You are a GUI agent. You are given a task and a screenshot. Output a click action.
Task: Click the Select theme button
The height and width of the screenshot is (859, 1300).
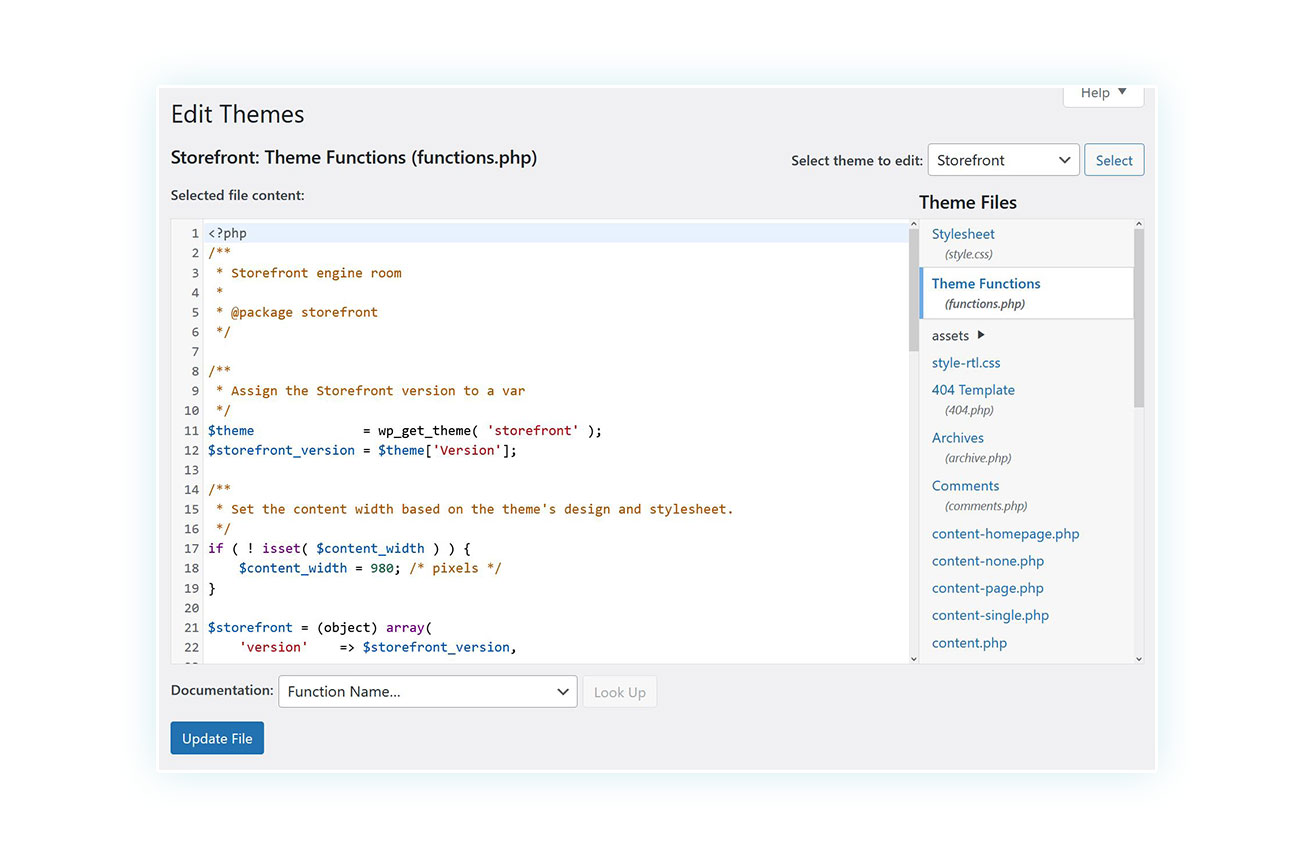(1114, 160)
